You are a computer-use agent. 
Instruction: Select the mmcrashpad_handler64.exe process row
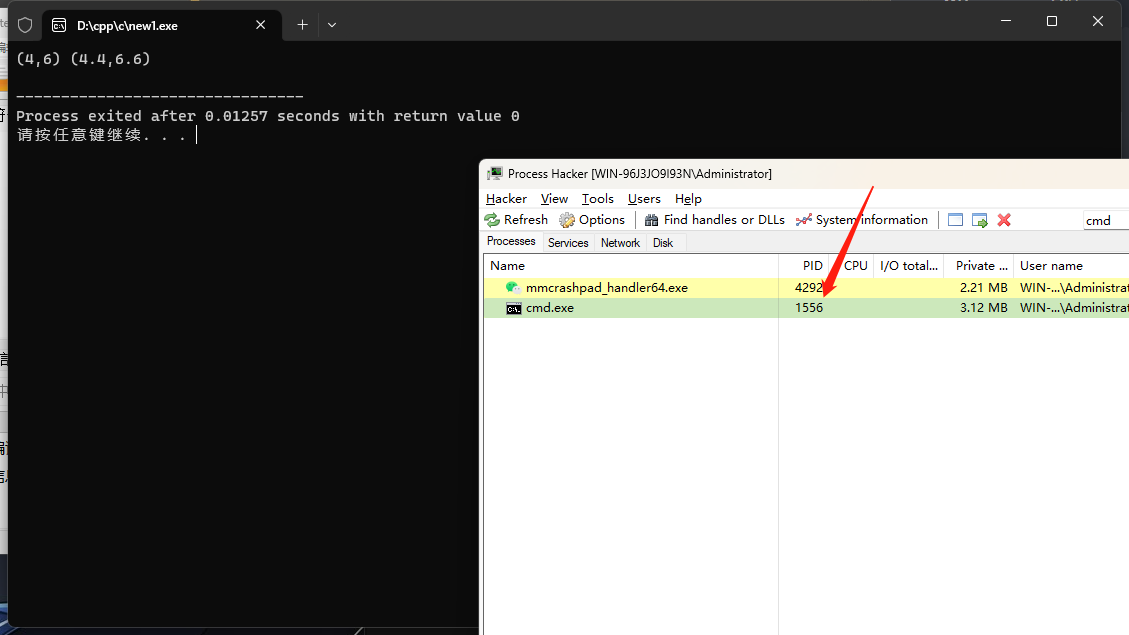point(806,288)
